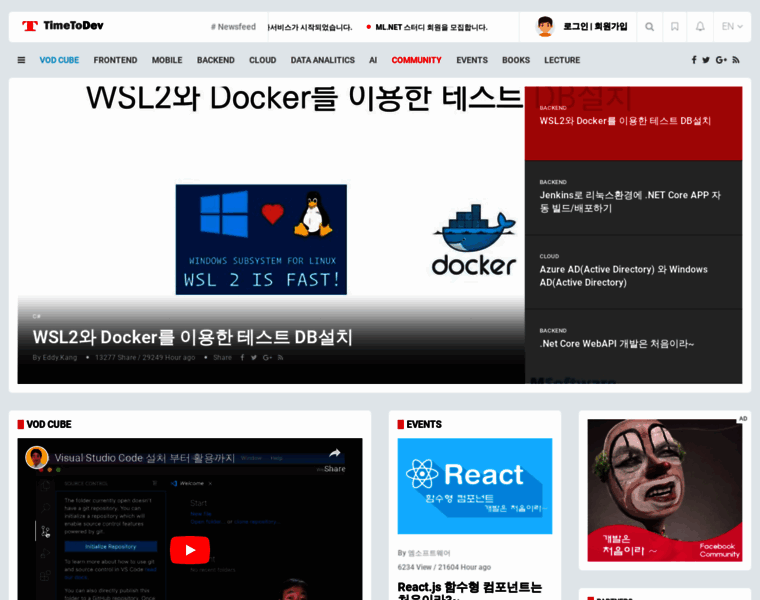Screen dimensions: 760x600
Task: Open the DATA ANALITICS menu
Action: coord(323,60)
